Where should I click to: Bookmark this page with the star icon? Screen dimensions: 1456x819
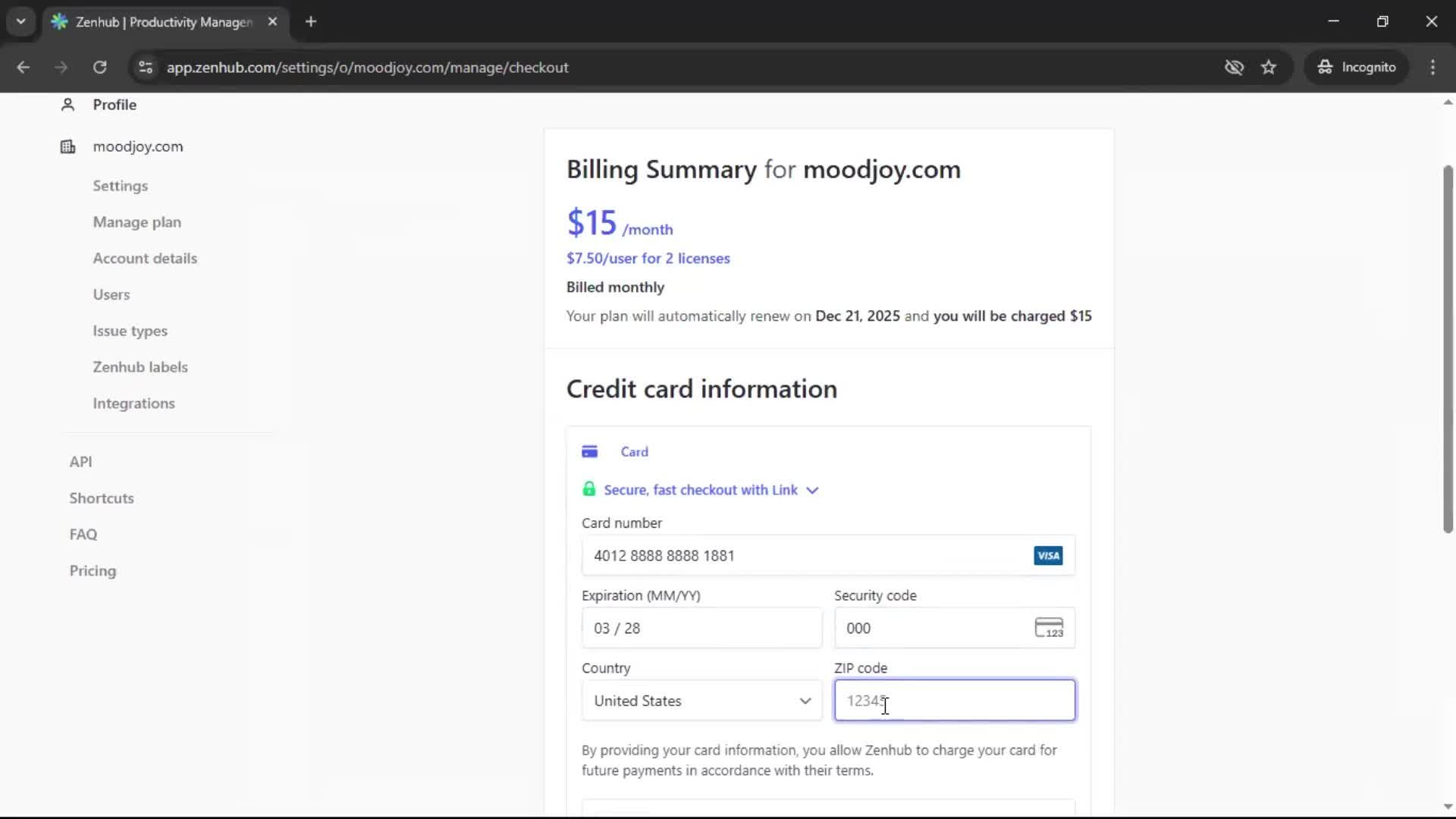[x=1269, y=67]
